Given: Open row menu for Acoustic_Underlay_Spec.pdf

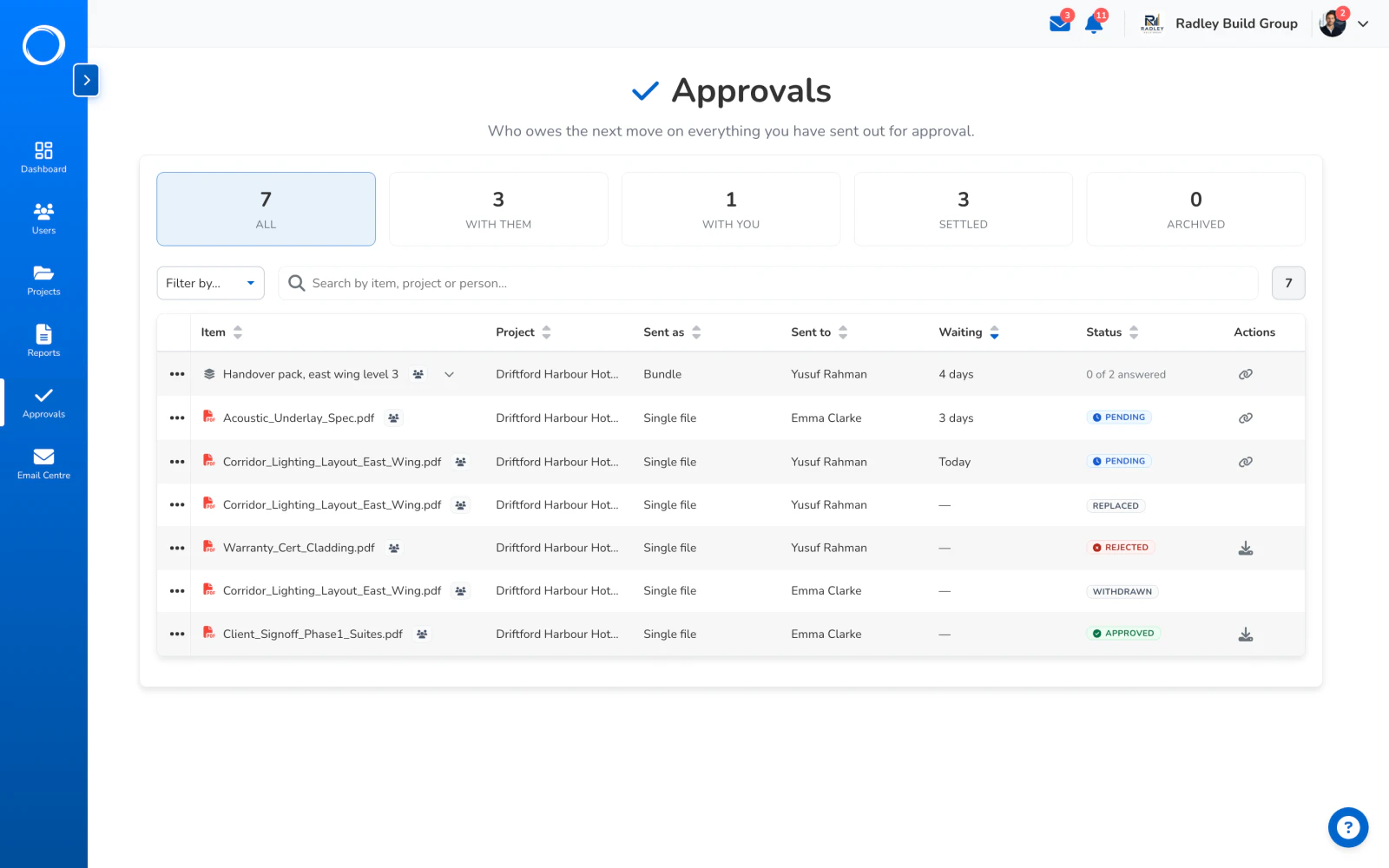Looking at the screenshot, I should 177,418.
